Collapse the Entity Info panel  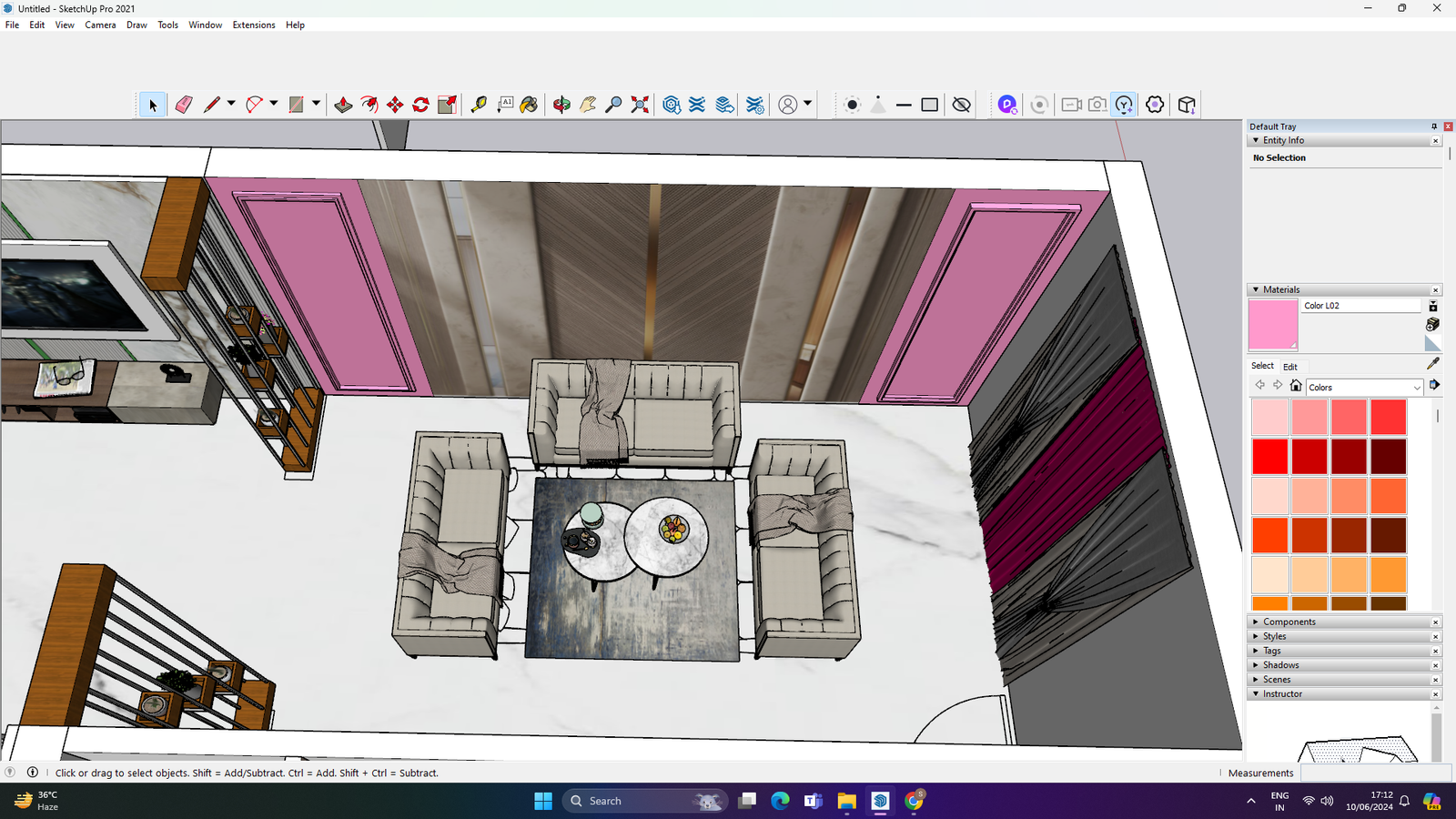click(x=1256, y=140)
